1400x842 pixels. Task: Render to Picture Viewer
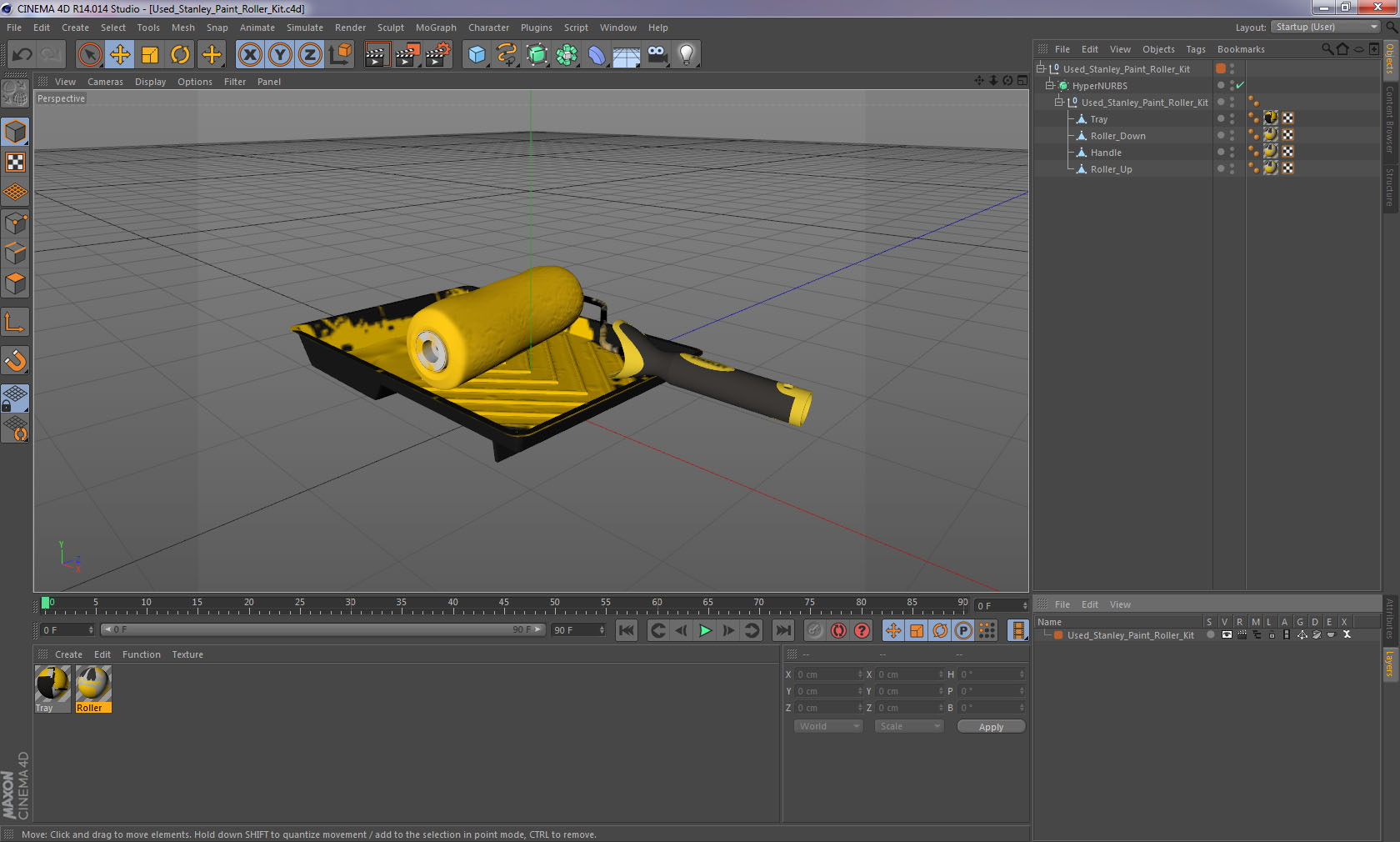(x=407, y=55)
